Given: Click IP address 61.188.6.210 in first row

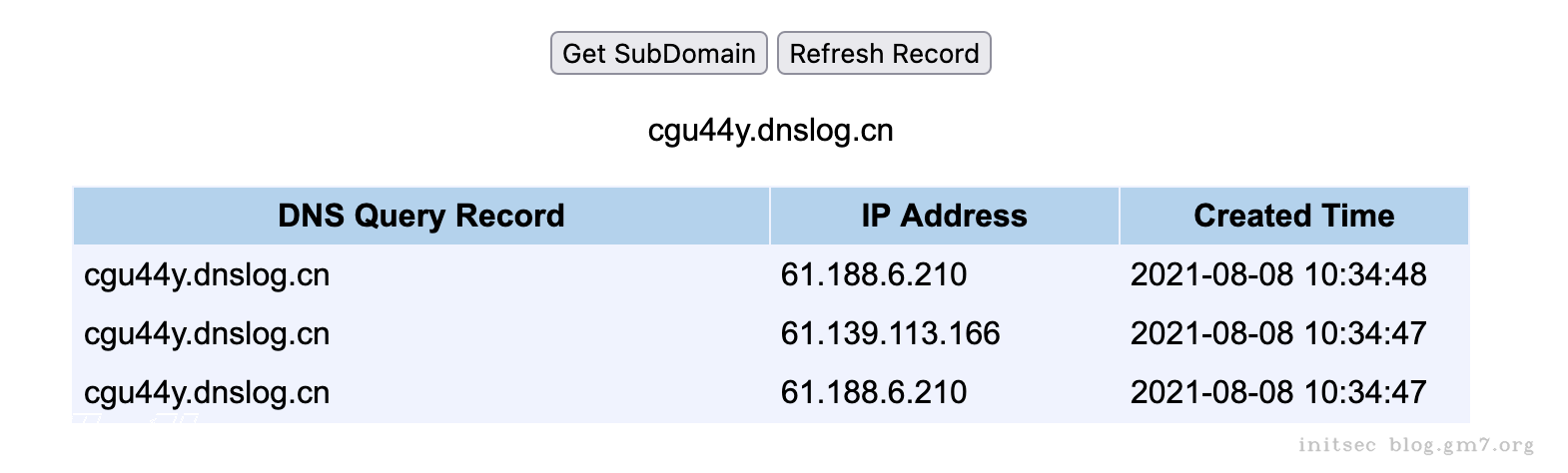Looking at the screenshot, I should 873,274.
